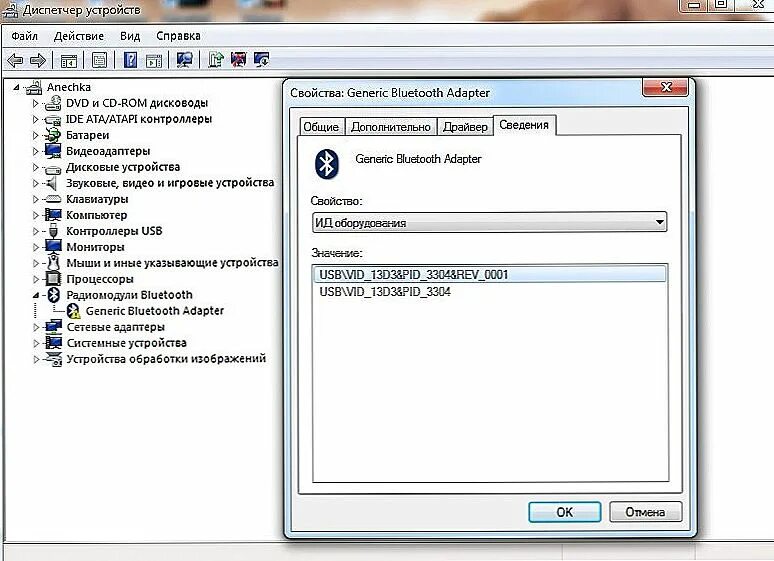Click the disable device toolbar icon
Image resolution: width=774 pixels, height=561 pixels.
[261, 60]
